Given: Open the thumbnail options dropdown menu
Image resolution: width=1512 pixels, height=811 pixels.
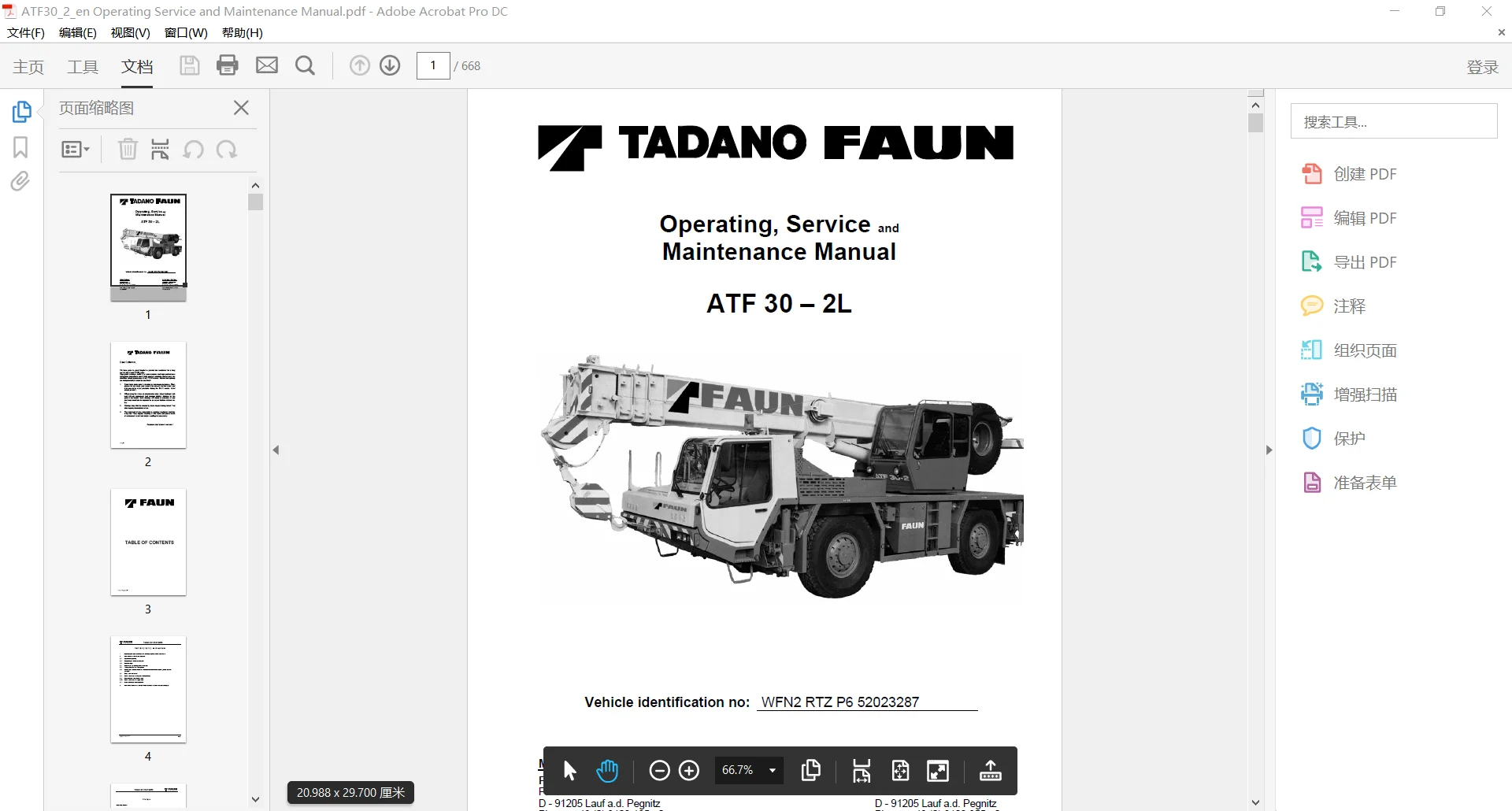Looking at the screenshot, I should coord(76,150).
